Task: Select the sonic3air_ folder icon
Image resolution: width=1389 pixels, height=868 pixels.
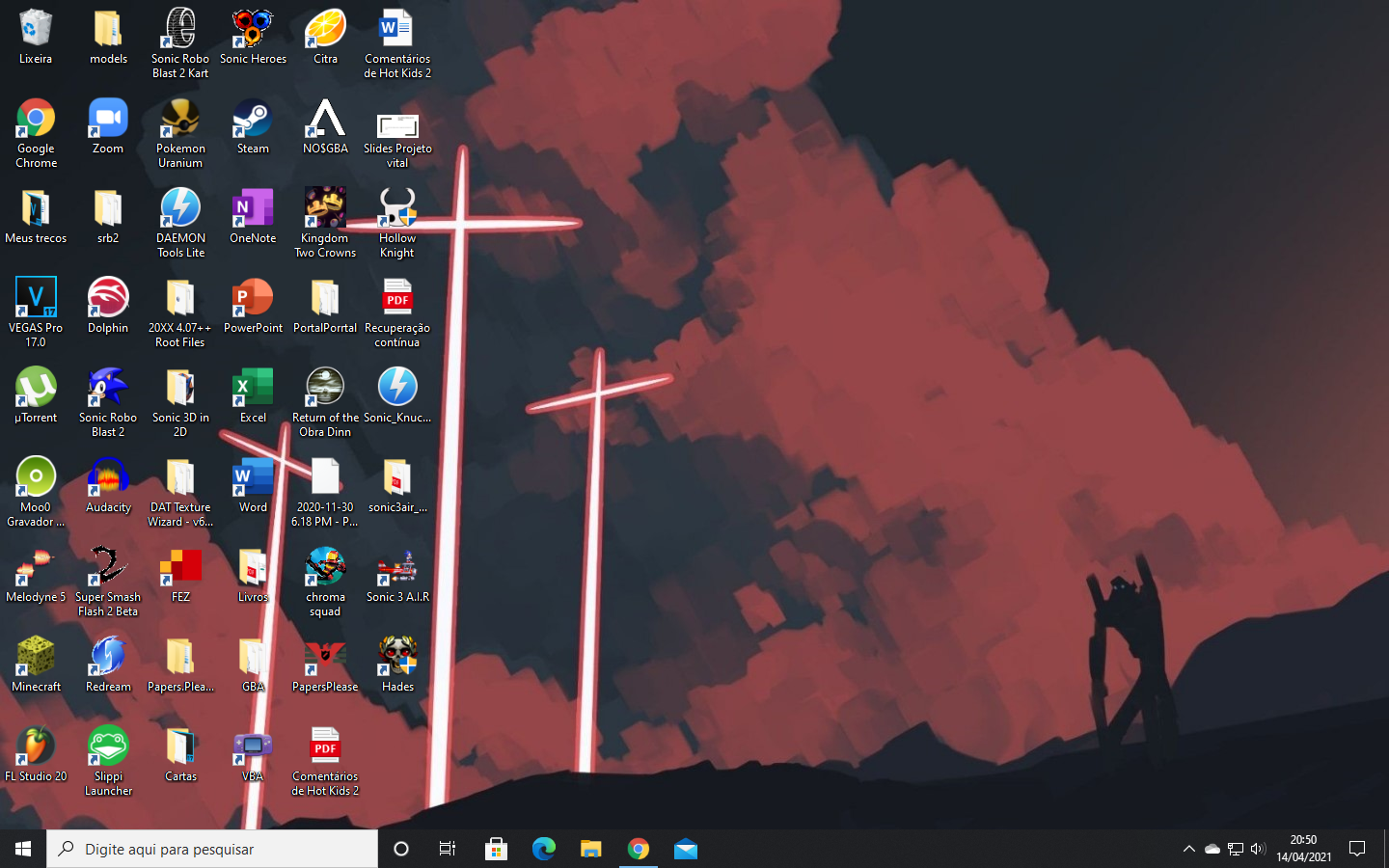Action: [x=397, y=485]
